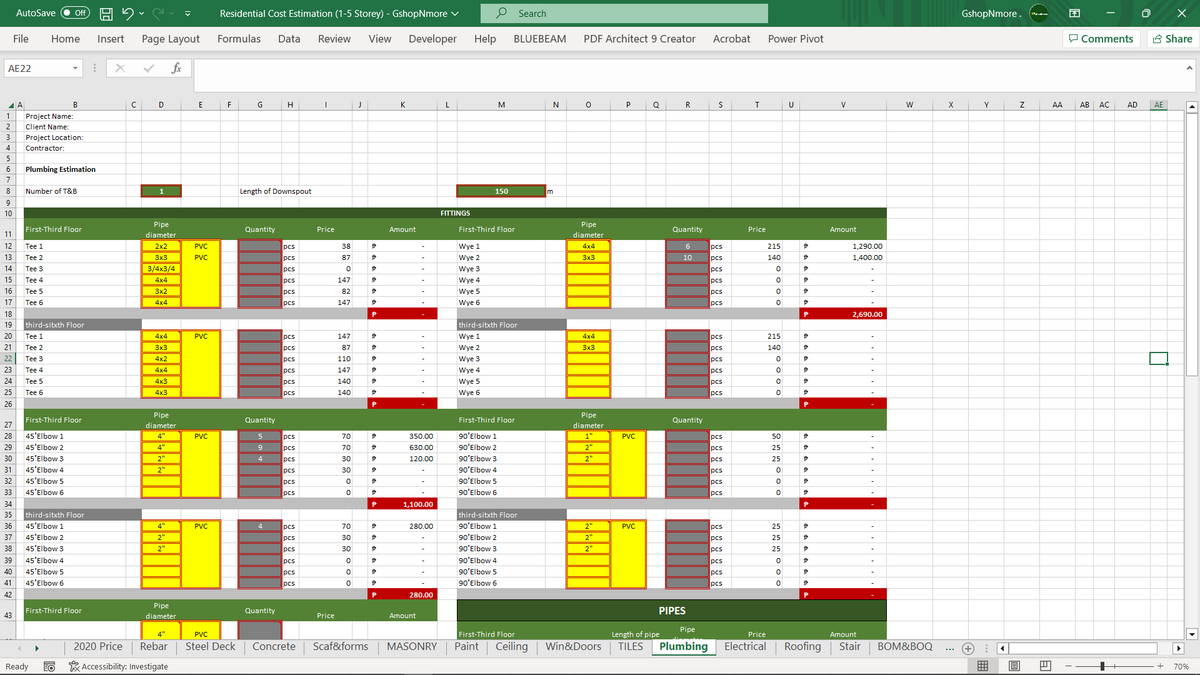Switch to Normal view icon
The height and width of the screenshot is (675, 1200).
pos(983,666)
